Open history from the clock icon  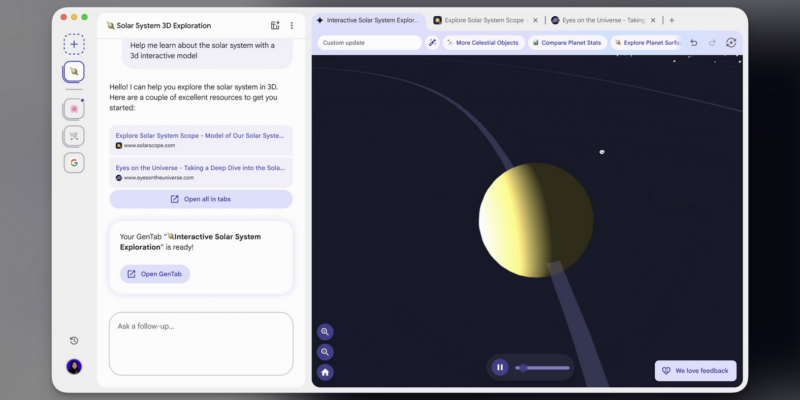coord(74,341)
